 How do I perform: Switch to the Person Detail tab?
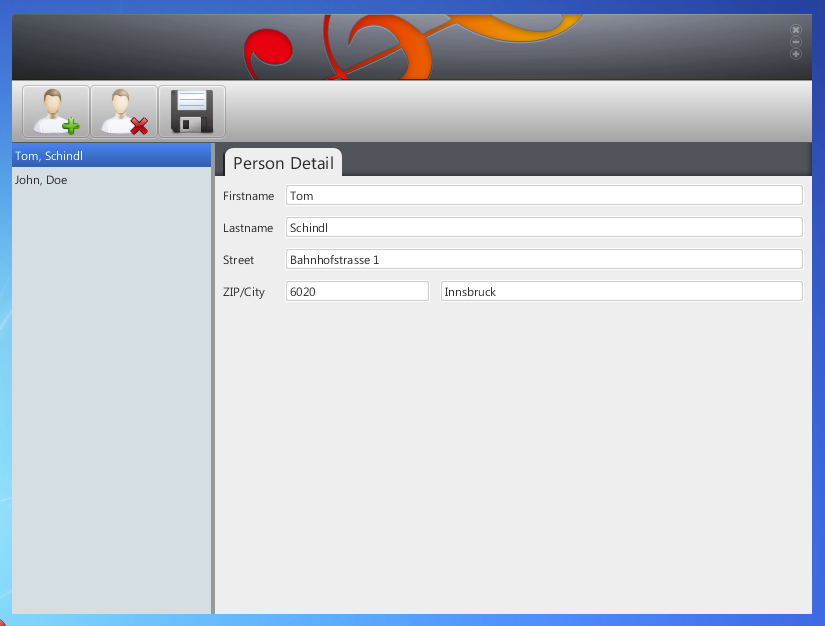[283, 163]
